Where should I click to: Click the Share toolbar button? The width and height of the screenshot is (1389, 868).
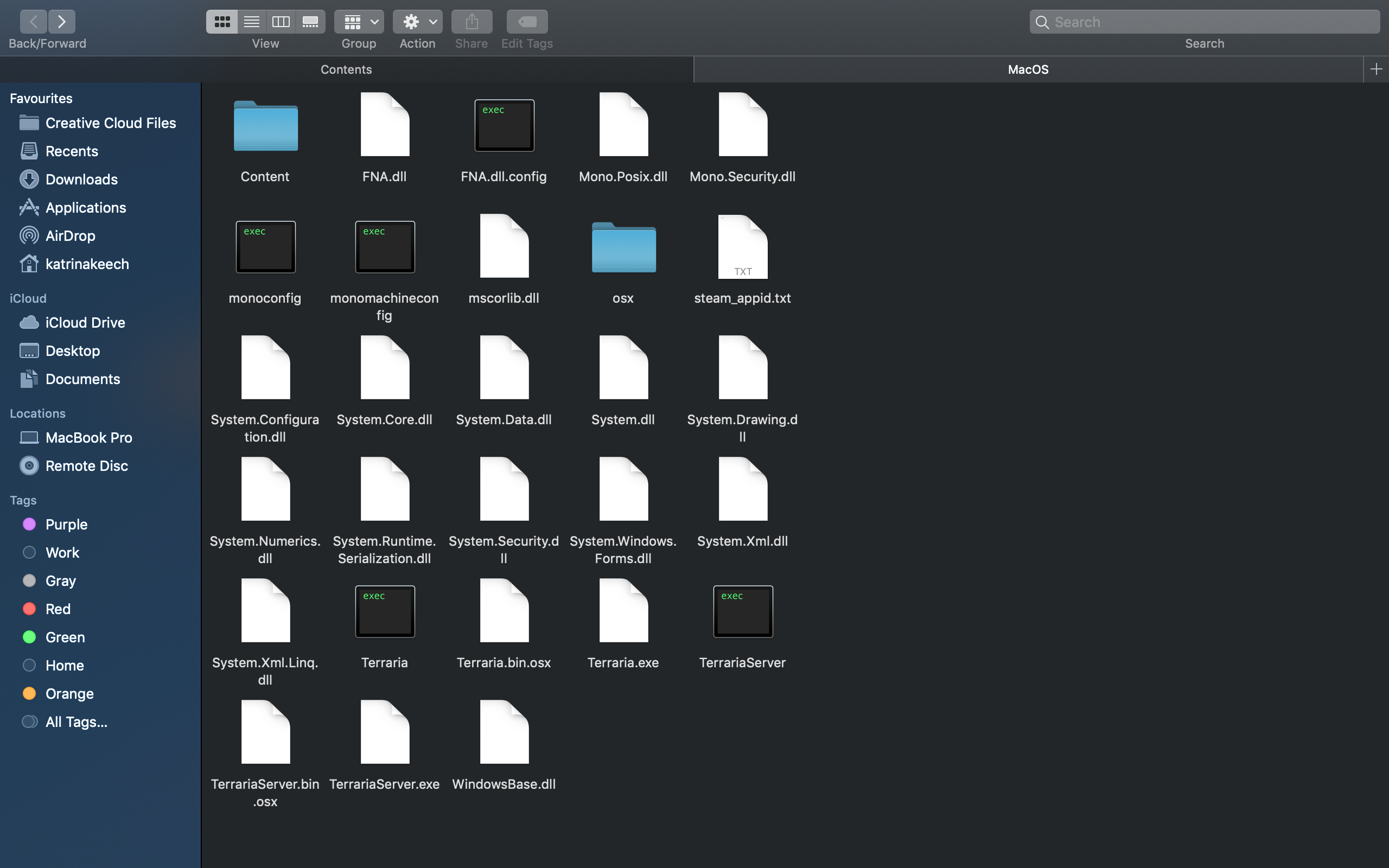point(472,22)
